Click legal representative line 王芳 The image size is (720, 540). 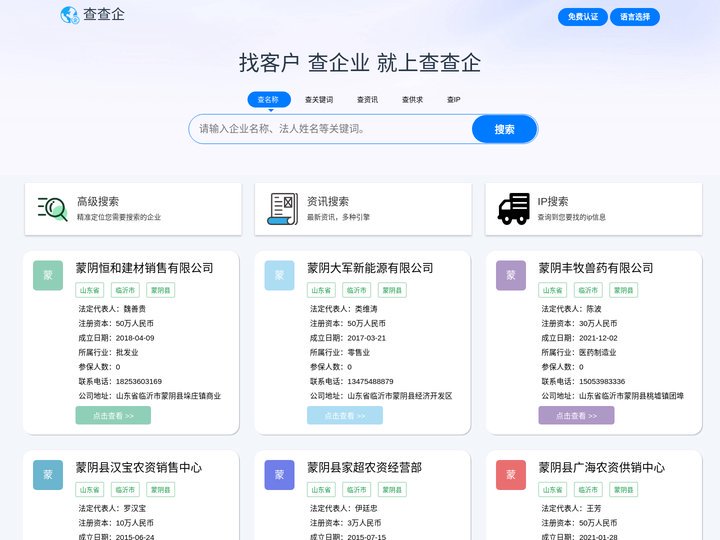[x=571, y=508]
